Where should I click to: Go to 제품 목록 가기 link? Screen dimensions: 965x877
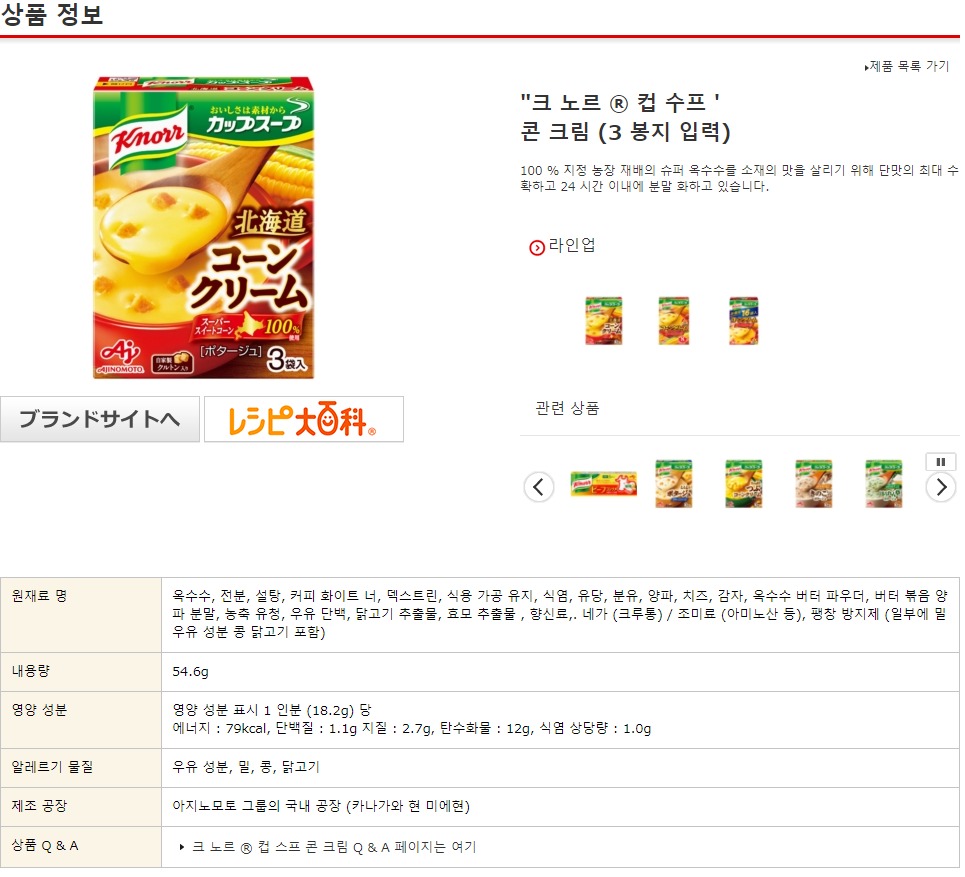(908, 66)
